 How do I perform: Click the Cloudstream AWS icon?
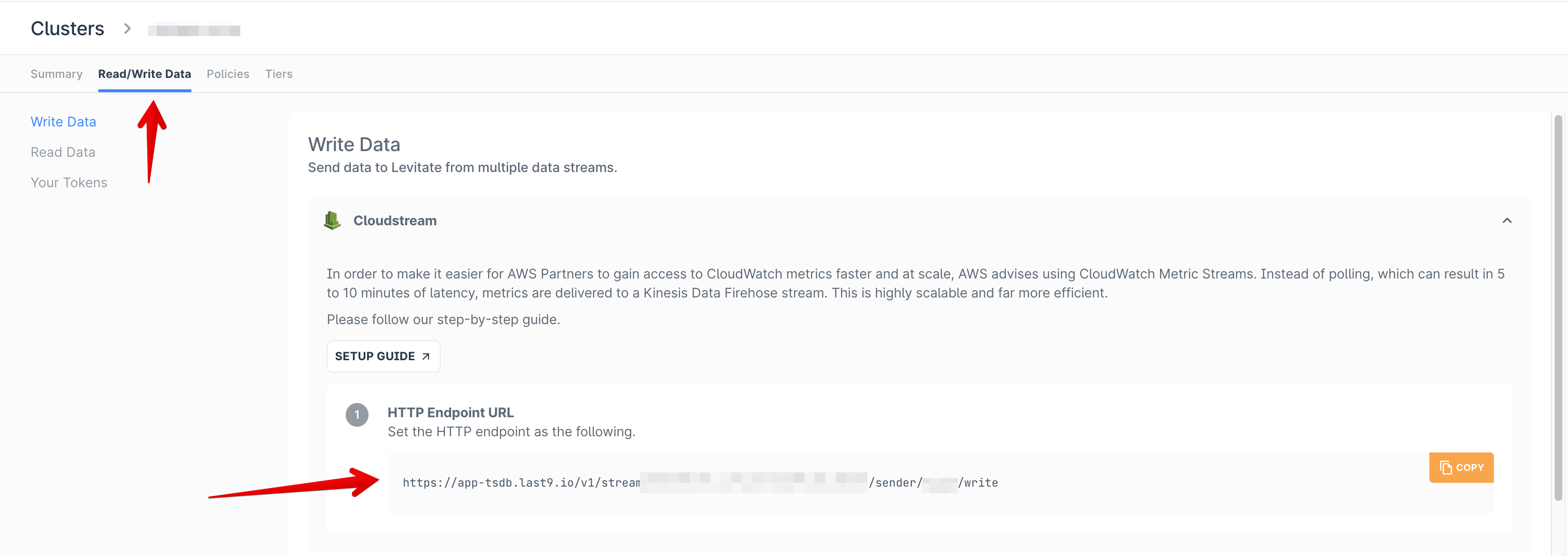point(332,220)
